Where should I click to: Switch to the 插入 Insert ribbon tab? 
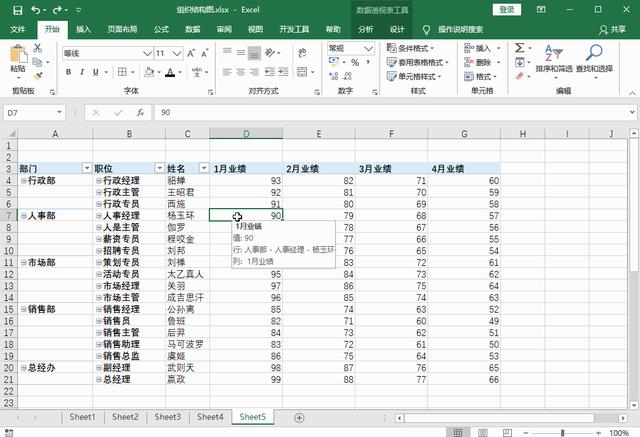pyautogui.click(x=83, y=29)
